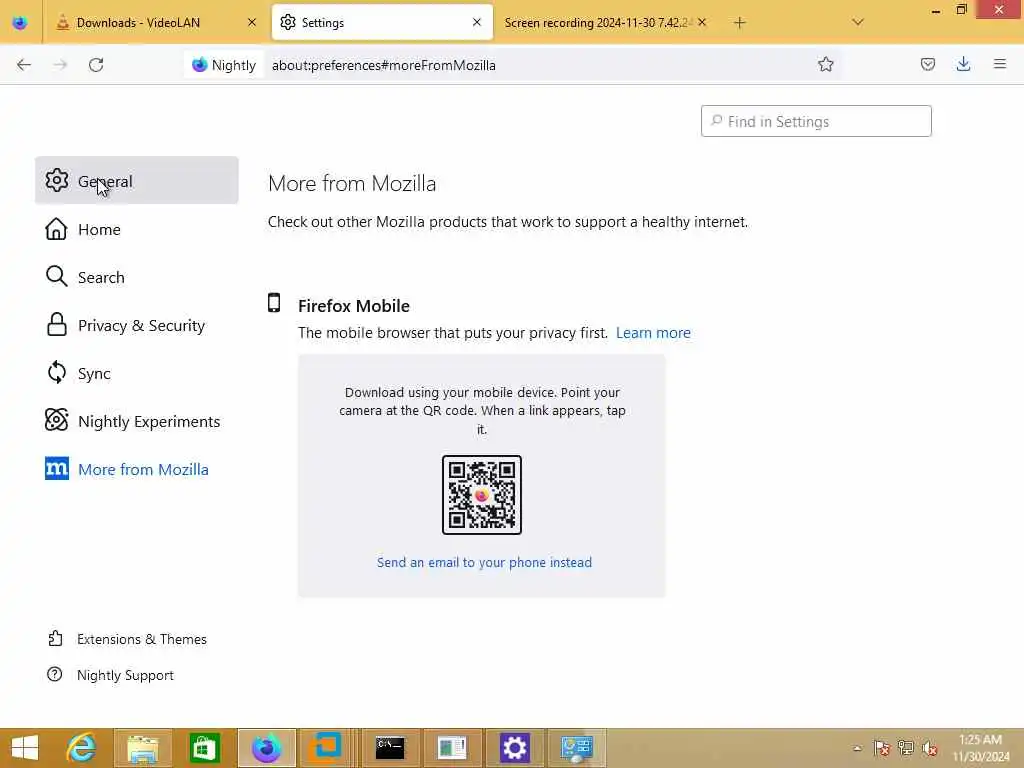This screenshot has height=768, width=1024.
Task: Open Nightly Support link
Action: 111,675
